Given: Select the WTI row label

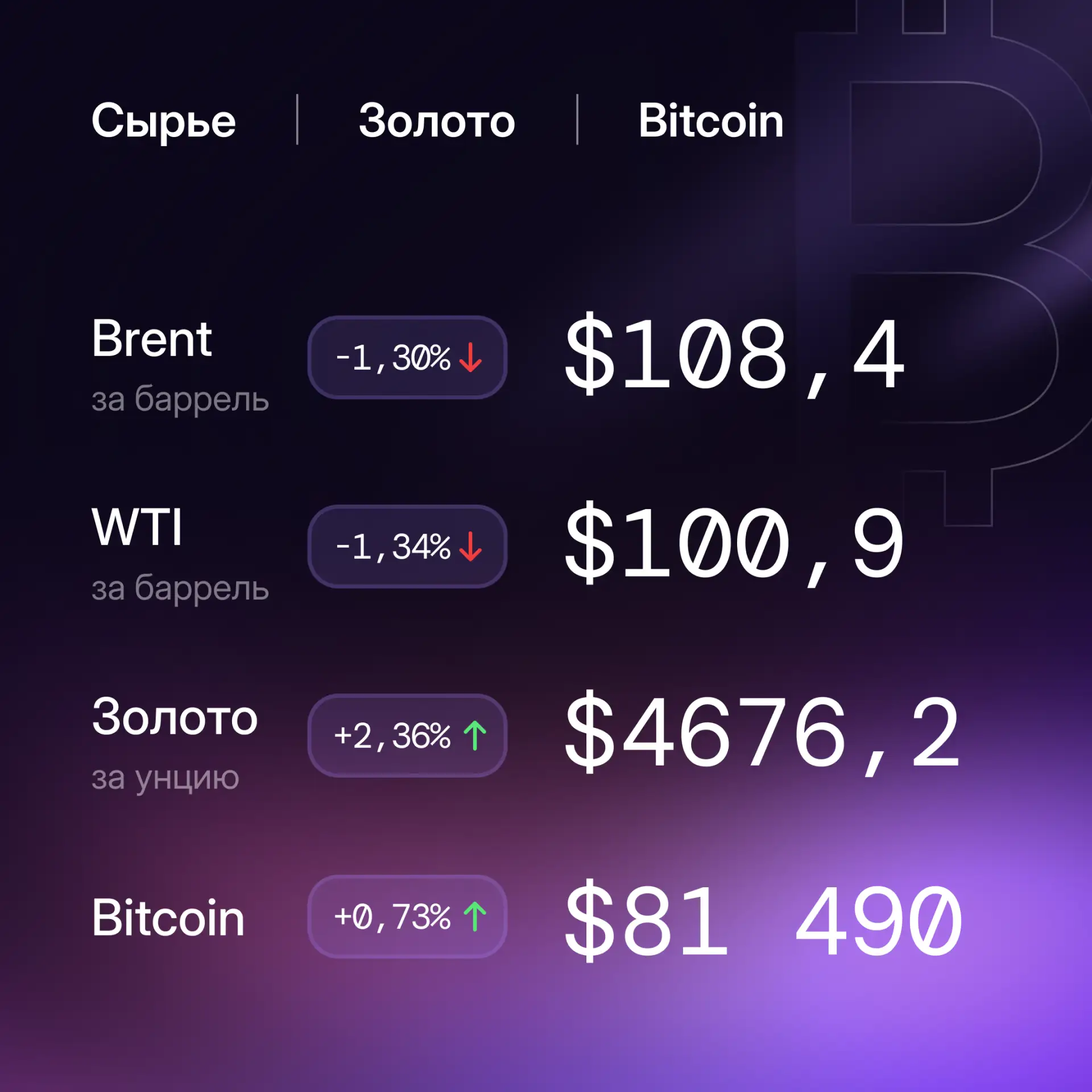Looking at the screenshot, I should pos(137,527).
